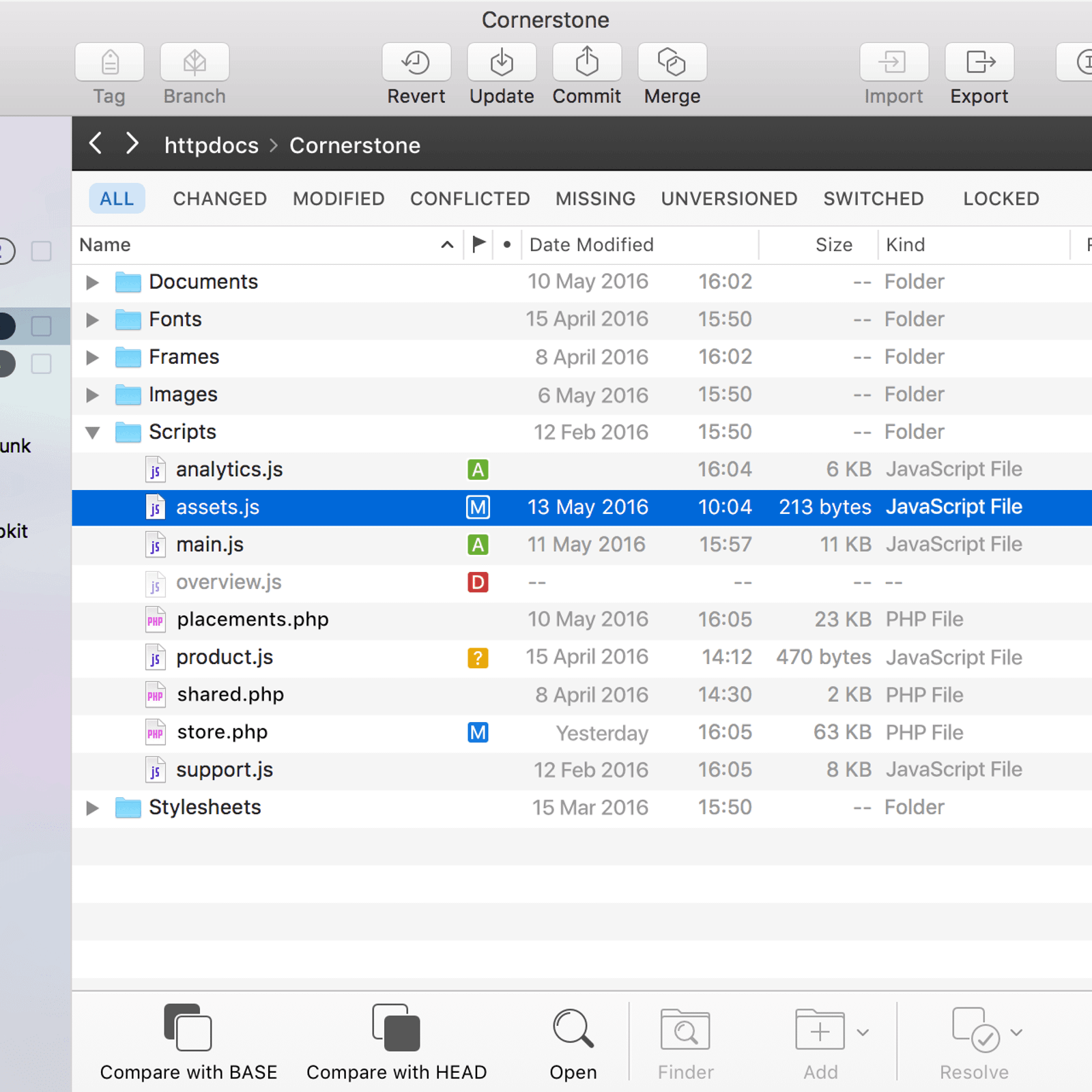Click the Merge toolbar icon
This screenshot has width=1092, height=1092.
(672, 62)
